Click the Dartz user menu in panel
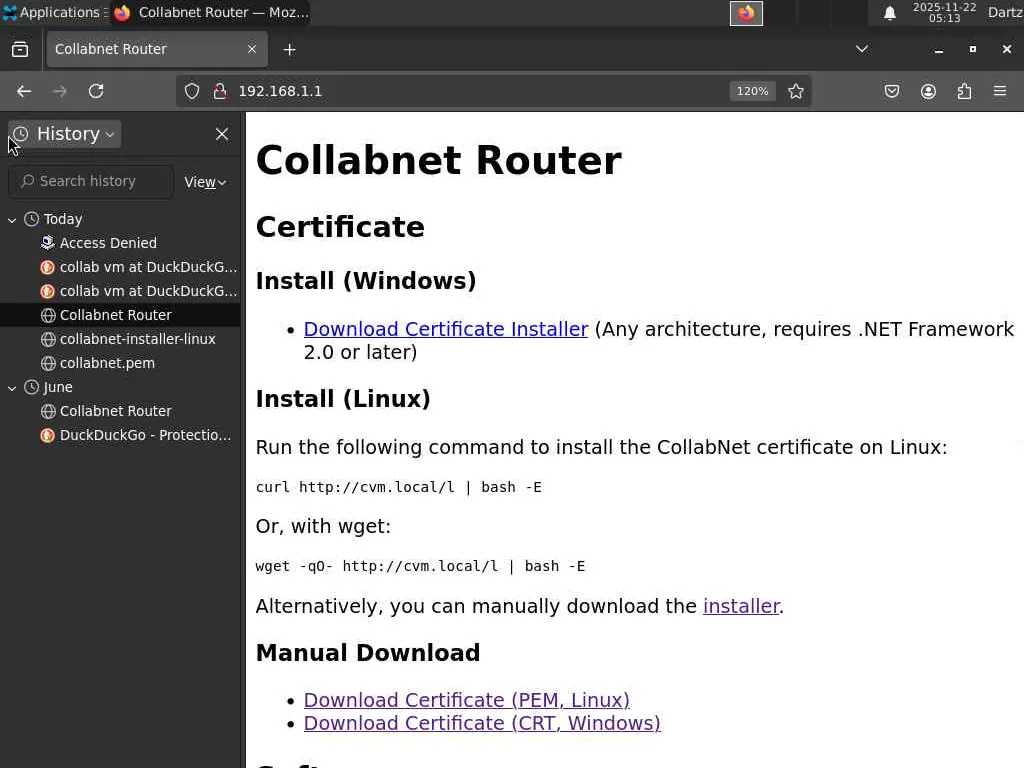The height and width of the screenshot is (768, 1024). click(1004, 12)
